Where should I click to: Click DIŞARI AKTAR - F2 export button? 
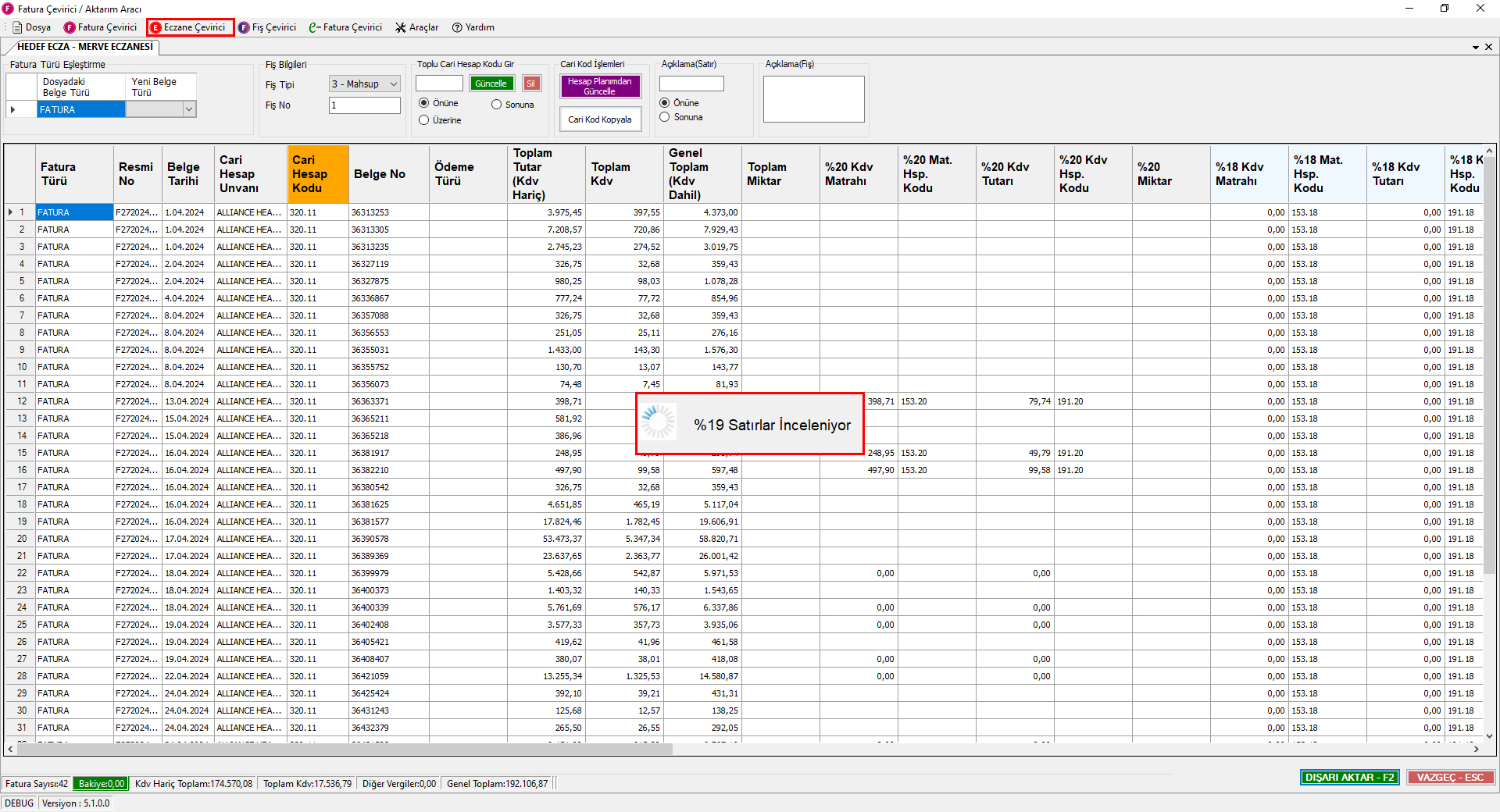coord(1349,778)
